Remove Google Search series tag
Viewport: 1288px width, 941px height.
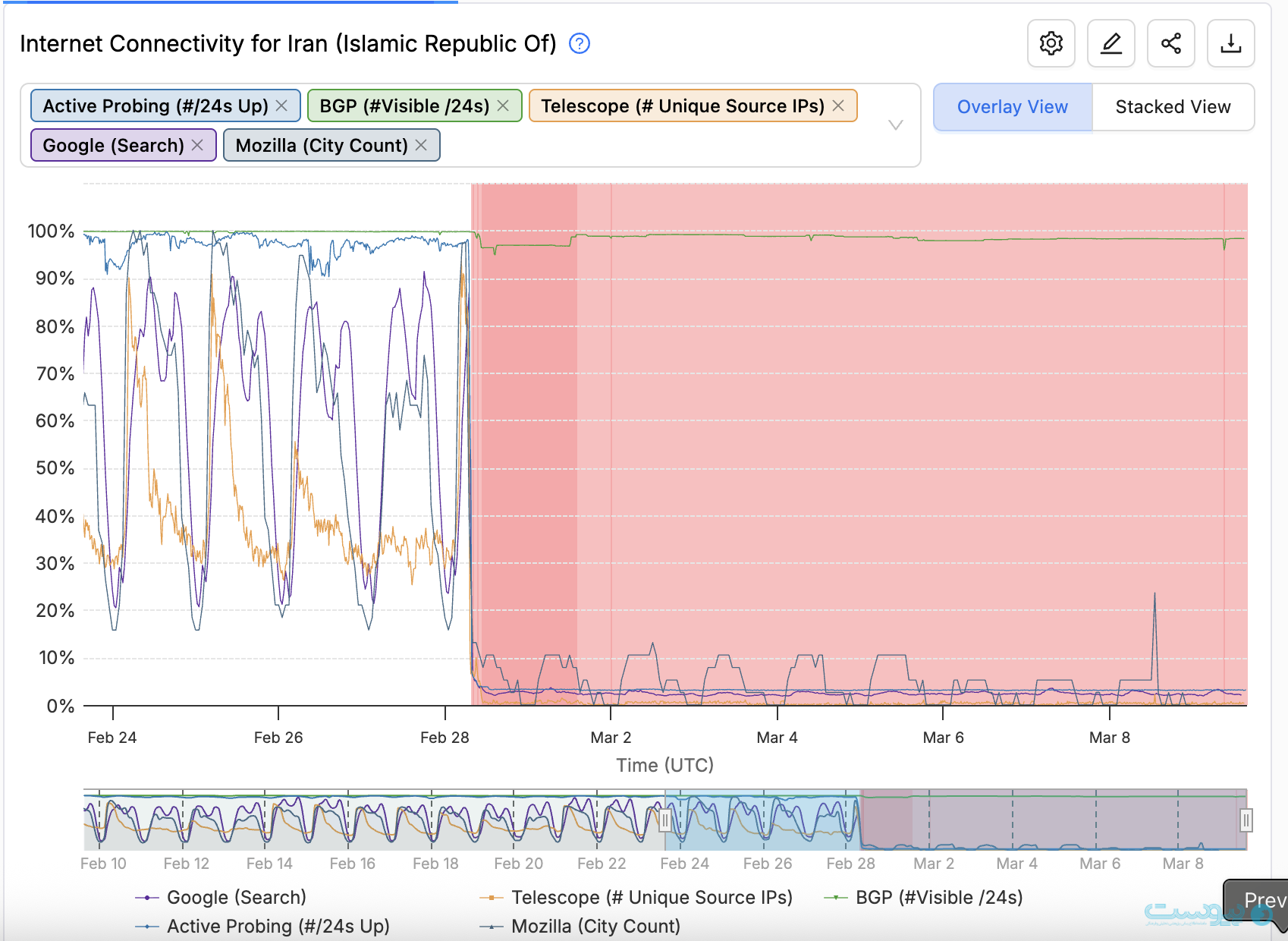pyautogui.click(x=197, y=145)
